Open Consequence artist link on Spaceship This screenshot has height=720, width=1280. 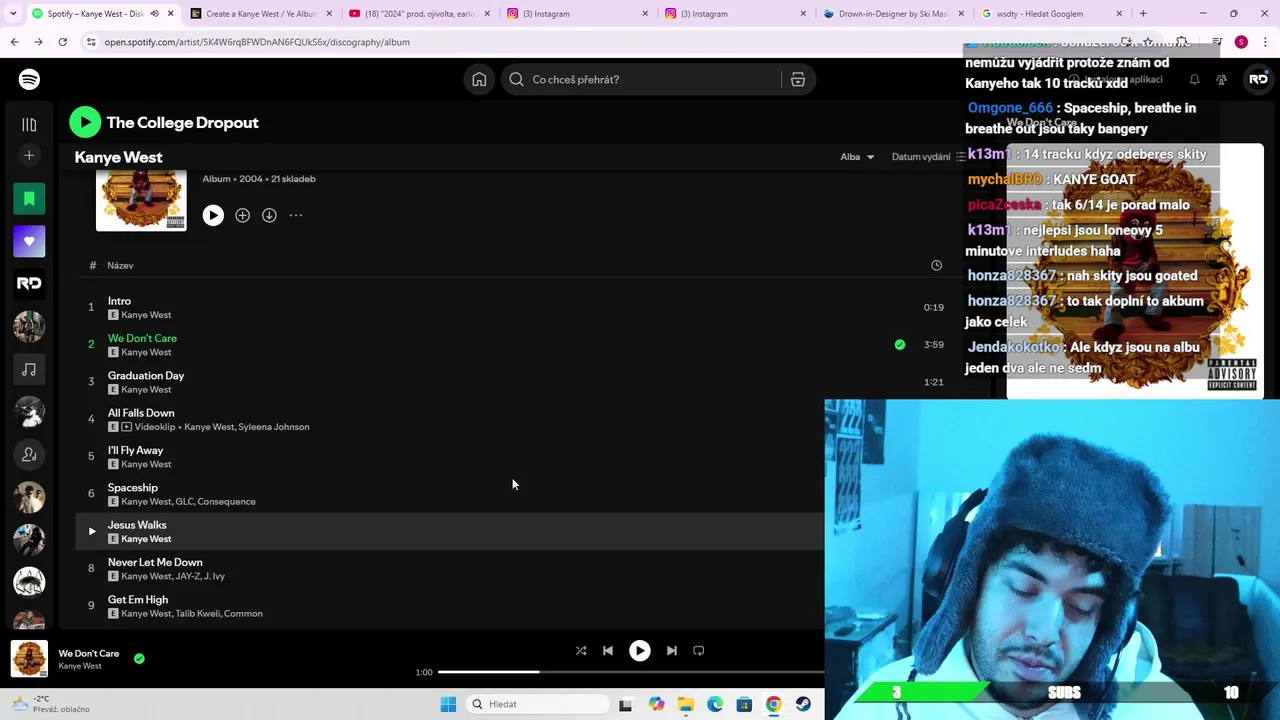coord(228,502)
